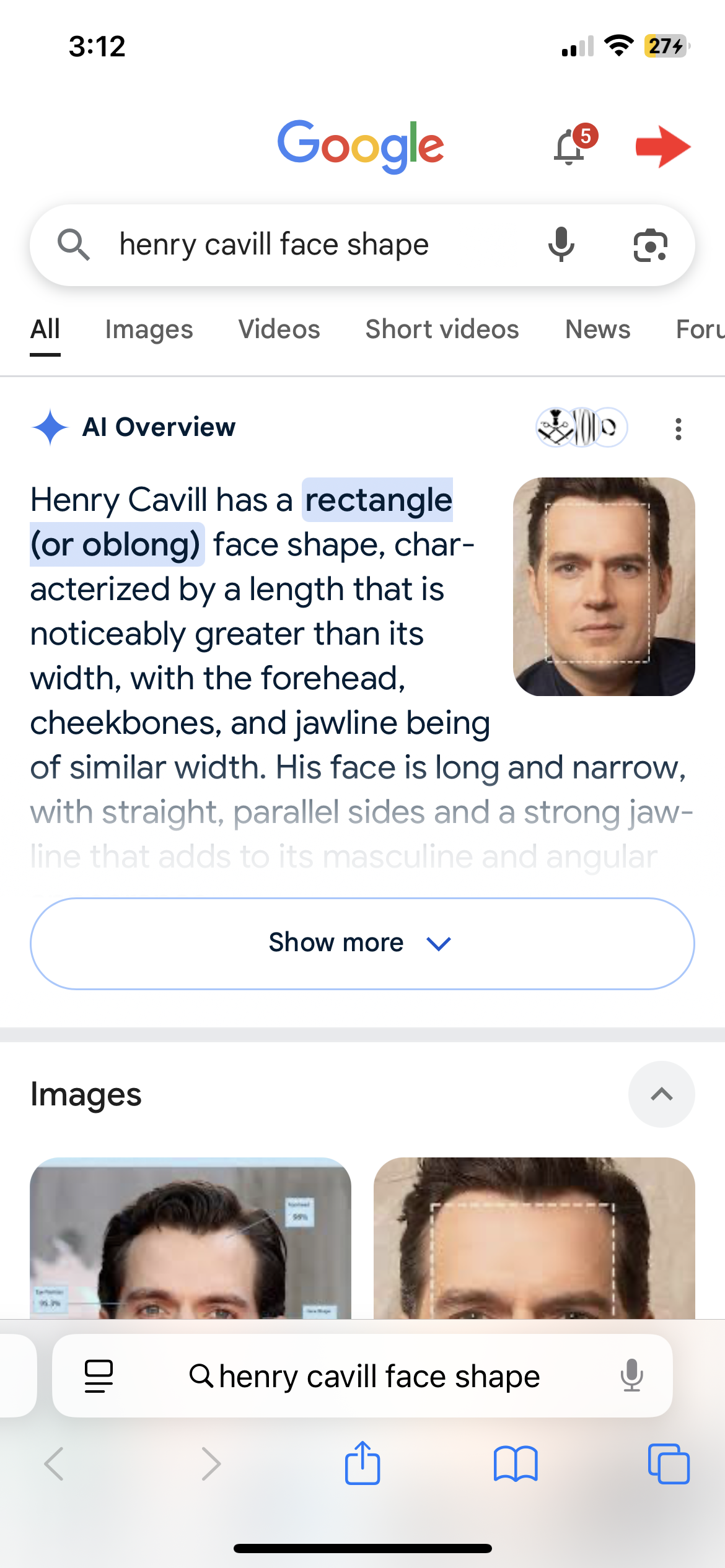Select the News tab
This screenshot has height=1568, width=725.
pyautogui.click(x=597, y=329)
